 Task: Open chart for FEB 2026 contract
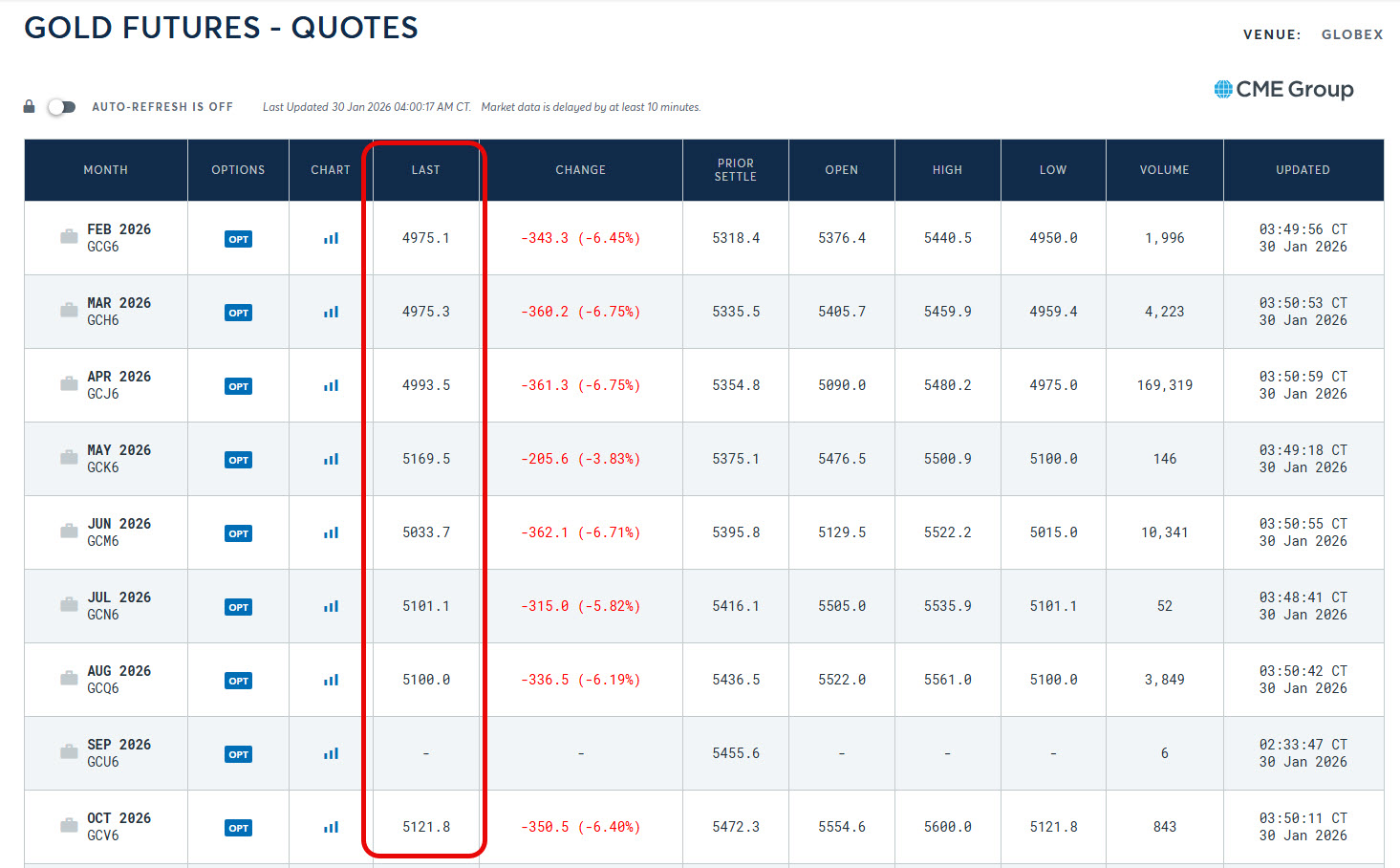point(331,239)
